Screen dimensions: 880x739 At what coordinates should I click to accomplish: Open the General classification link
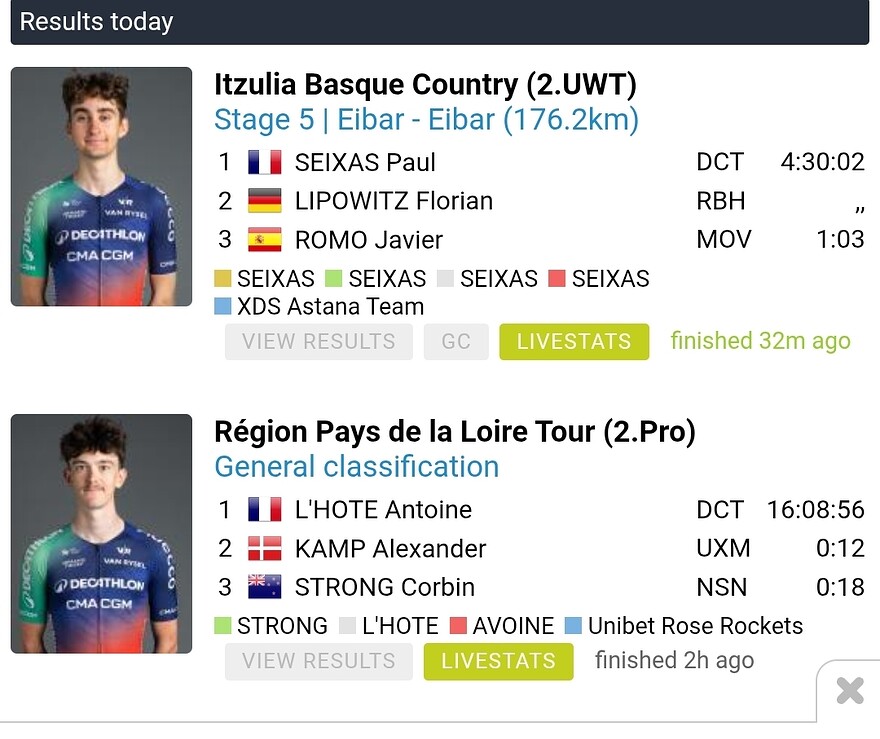click(356, 467)
